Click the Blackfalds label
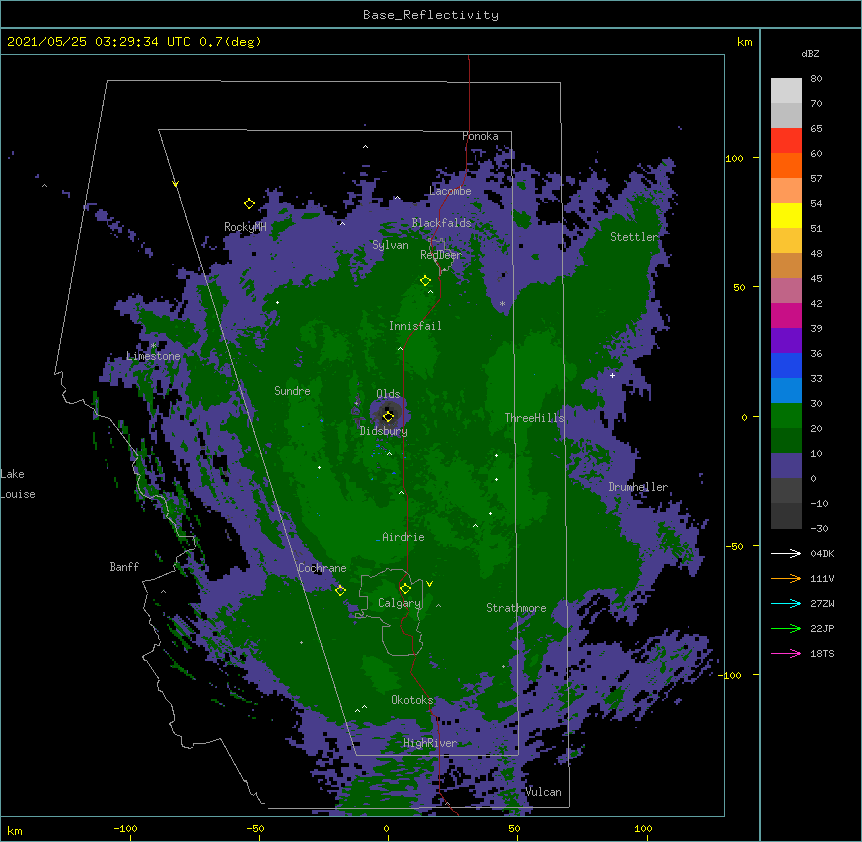862x842 pixels. click(441, 223)
